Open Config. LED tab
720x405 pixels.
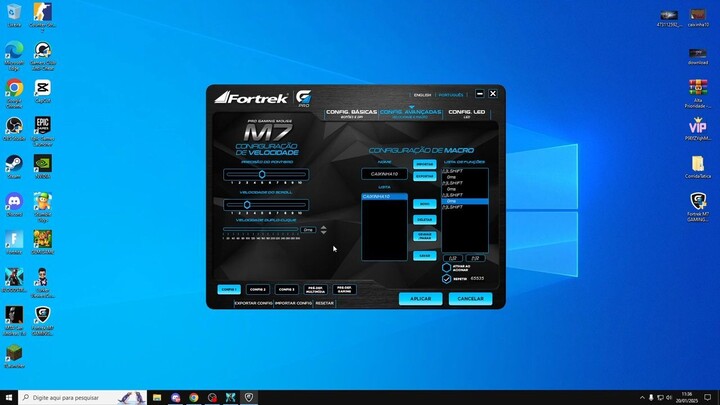pos(467,114)
